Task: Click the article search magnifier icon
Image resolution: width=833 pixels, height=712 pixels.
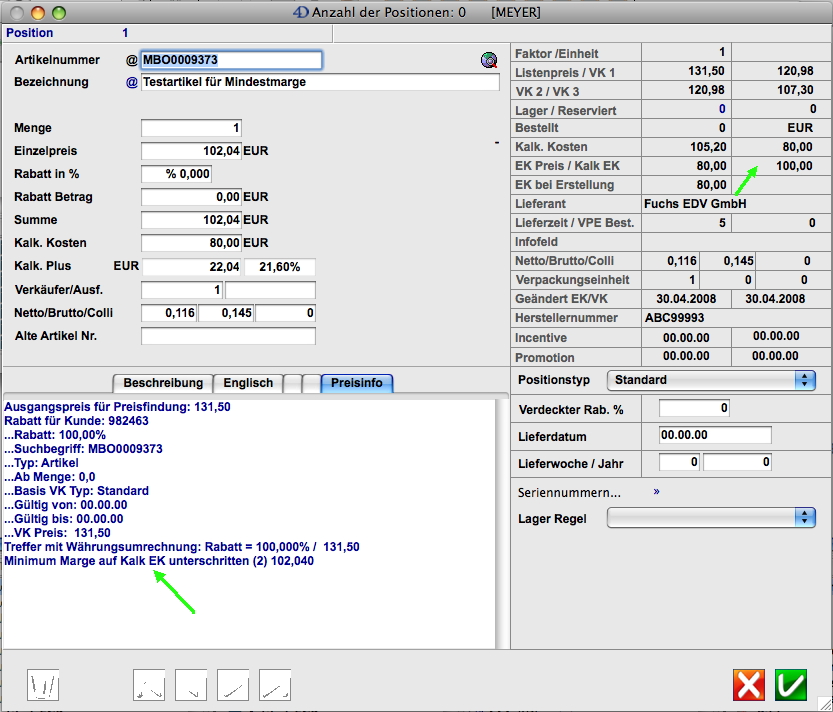Action: (488, 61)
